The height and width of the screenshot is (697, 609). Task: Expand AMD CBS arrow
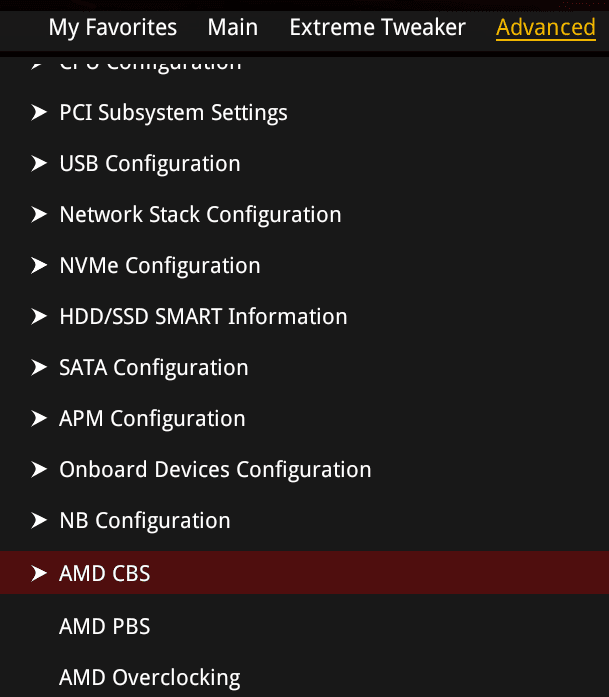[x=39, y=573]
